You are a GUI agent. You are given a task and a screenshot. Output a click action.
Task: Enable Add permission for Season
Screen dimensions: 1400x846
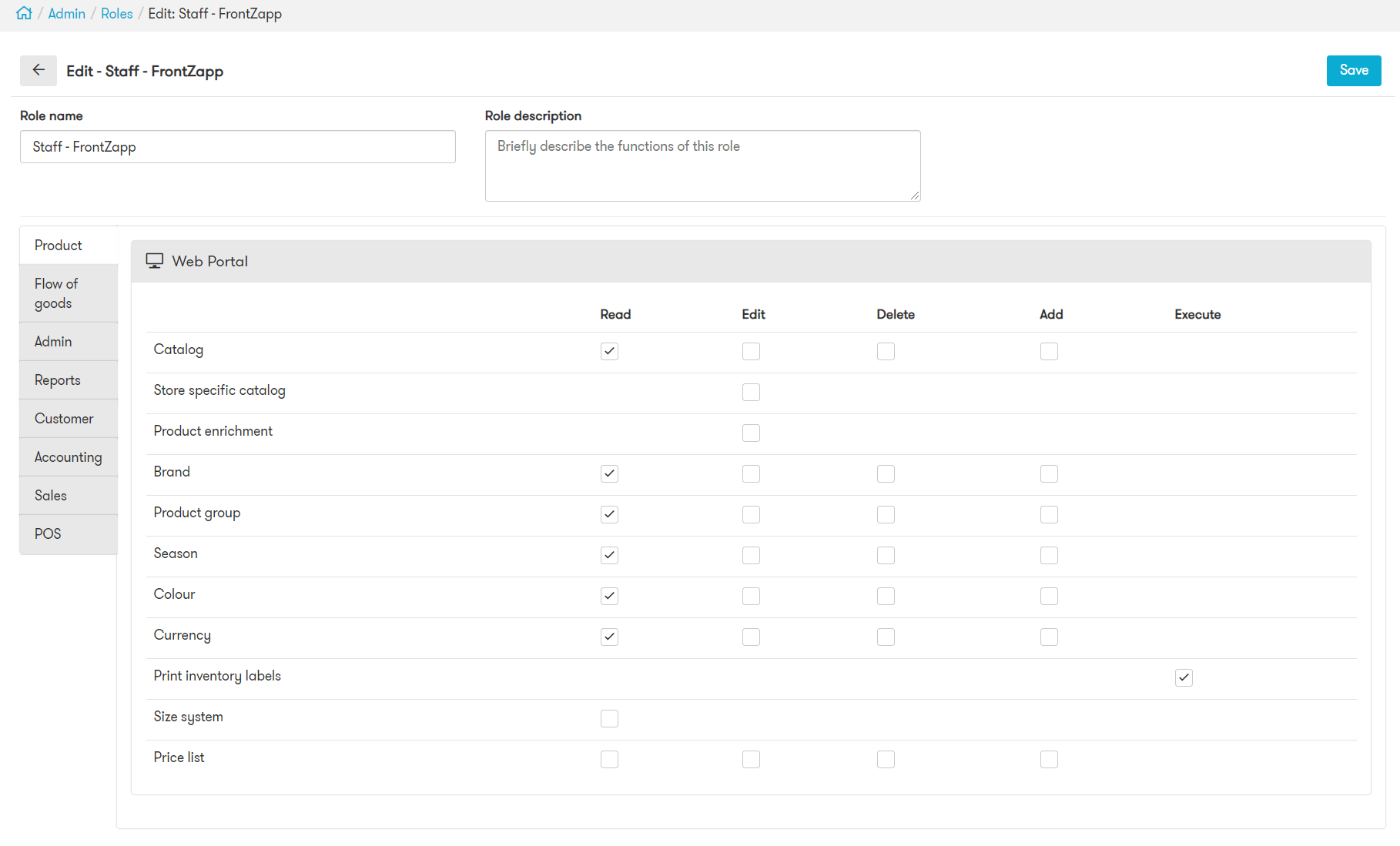point(1049,555)
